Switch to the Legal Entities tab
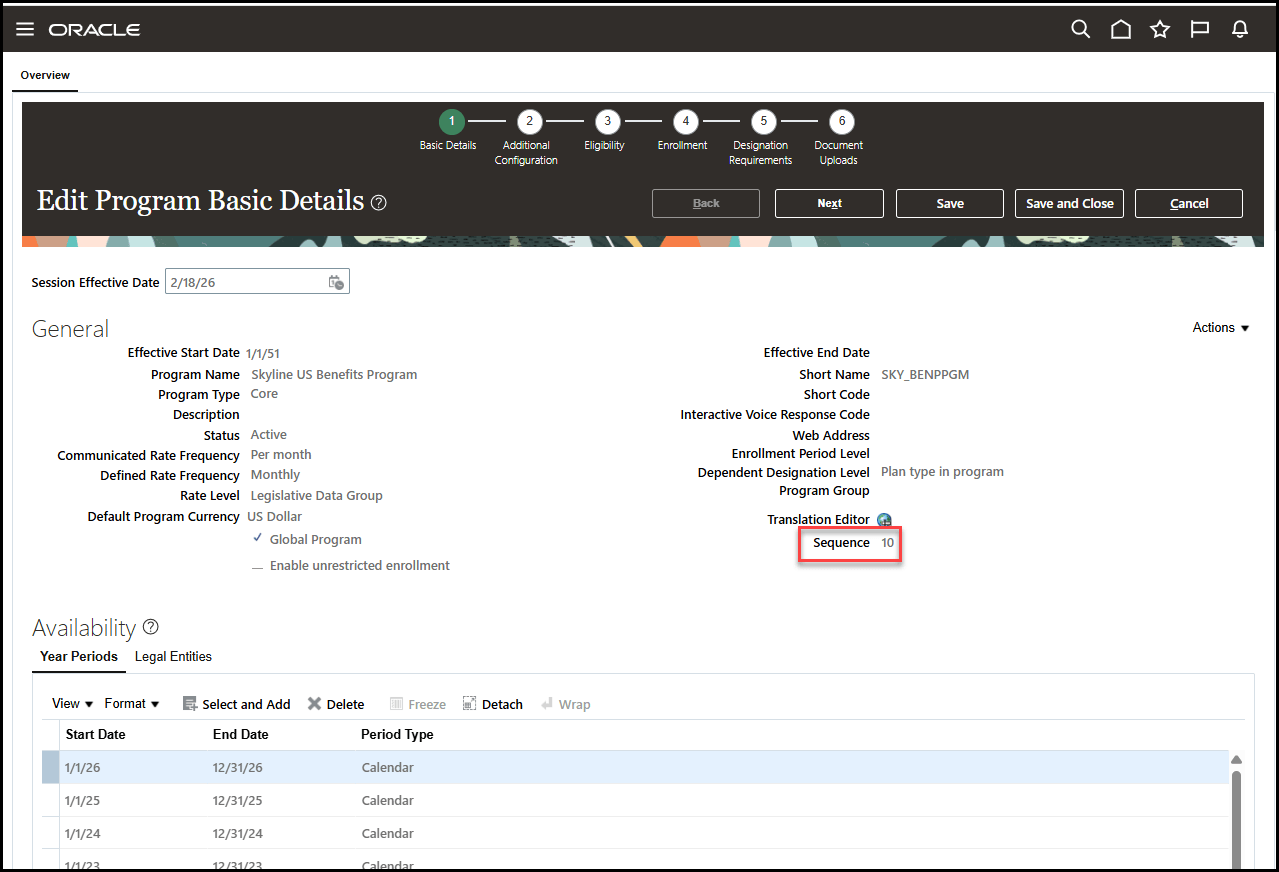Viewport: 1279px width, 872px height. click(x=173, y=657)
